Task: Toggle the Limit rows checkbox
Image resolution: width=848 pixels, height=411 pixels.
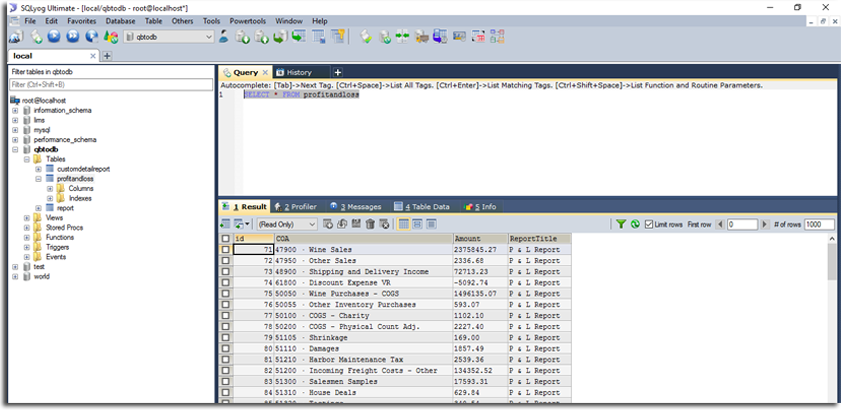Action: pos(649,225)
